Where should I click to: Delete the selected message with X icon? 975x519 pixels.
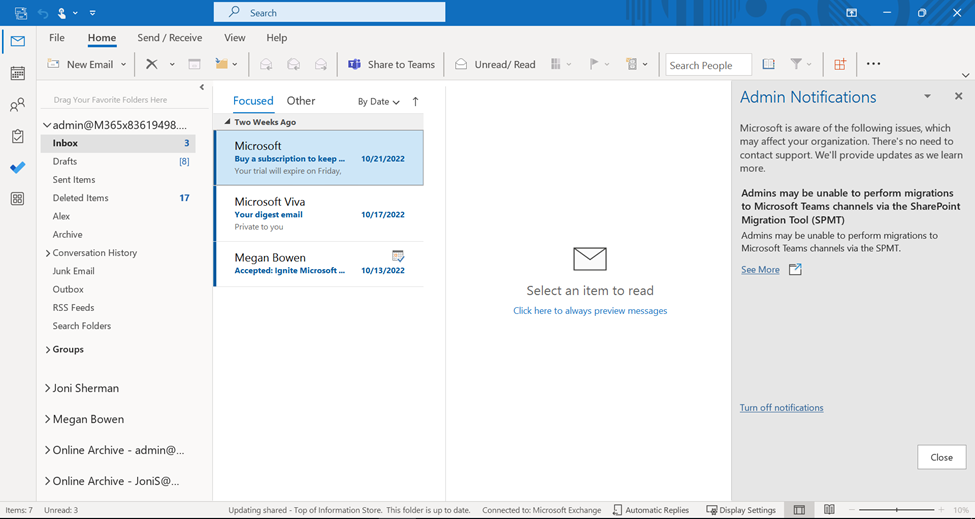pos(152,64)
